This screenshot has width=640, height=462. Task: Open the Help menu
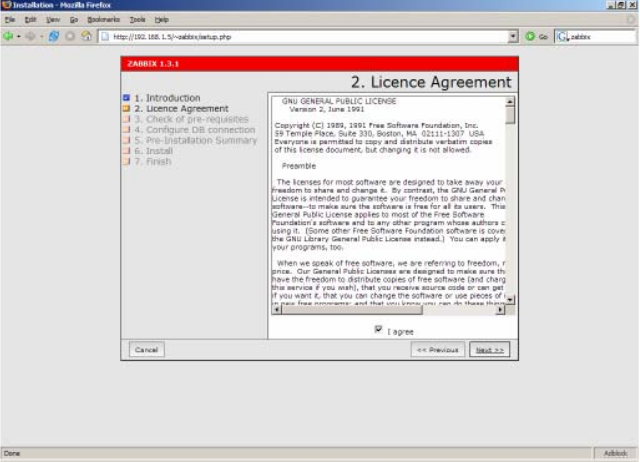coord(162,20)
